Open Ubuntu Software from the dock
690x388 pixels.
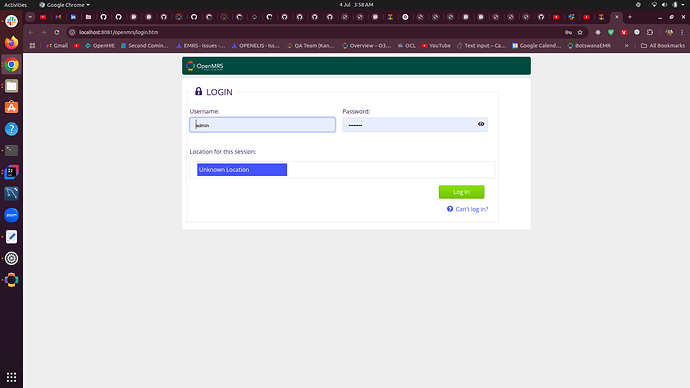tap(11, 107)
